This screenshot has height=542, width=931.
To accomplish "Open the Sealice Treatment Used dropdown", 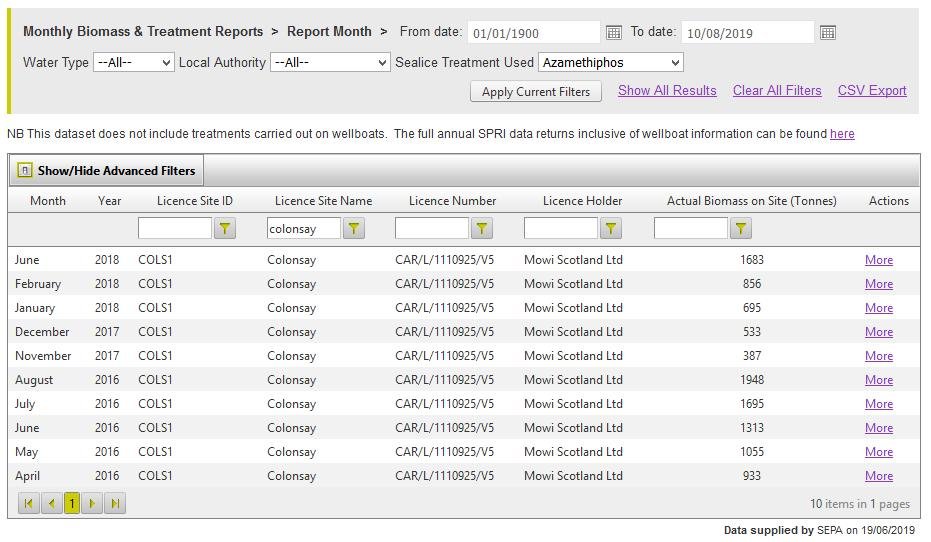I will [610, 63].
